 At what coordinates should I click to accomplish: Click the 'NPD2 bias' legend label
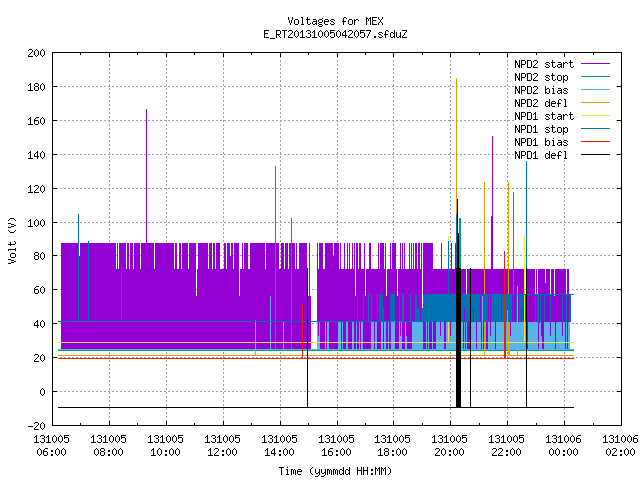click(541, 90)
